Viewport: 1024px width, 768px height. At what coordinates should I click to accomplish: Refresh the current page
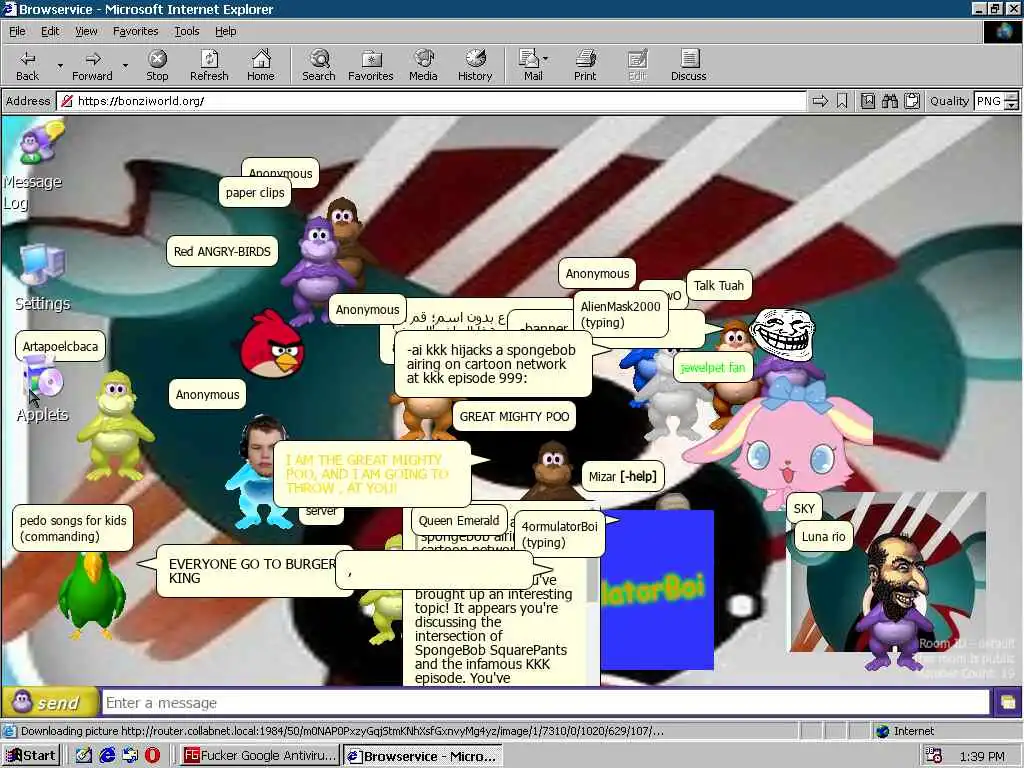point(209,65)
